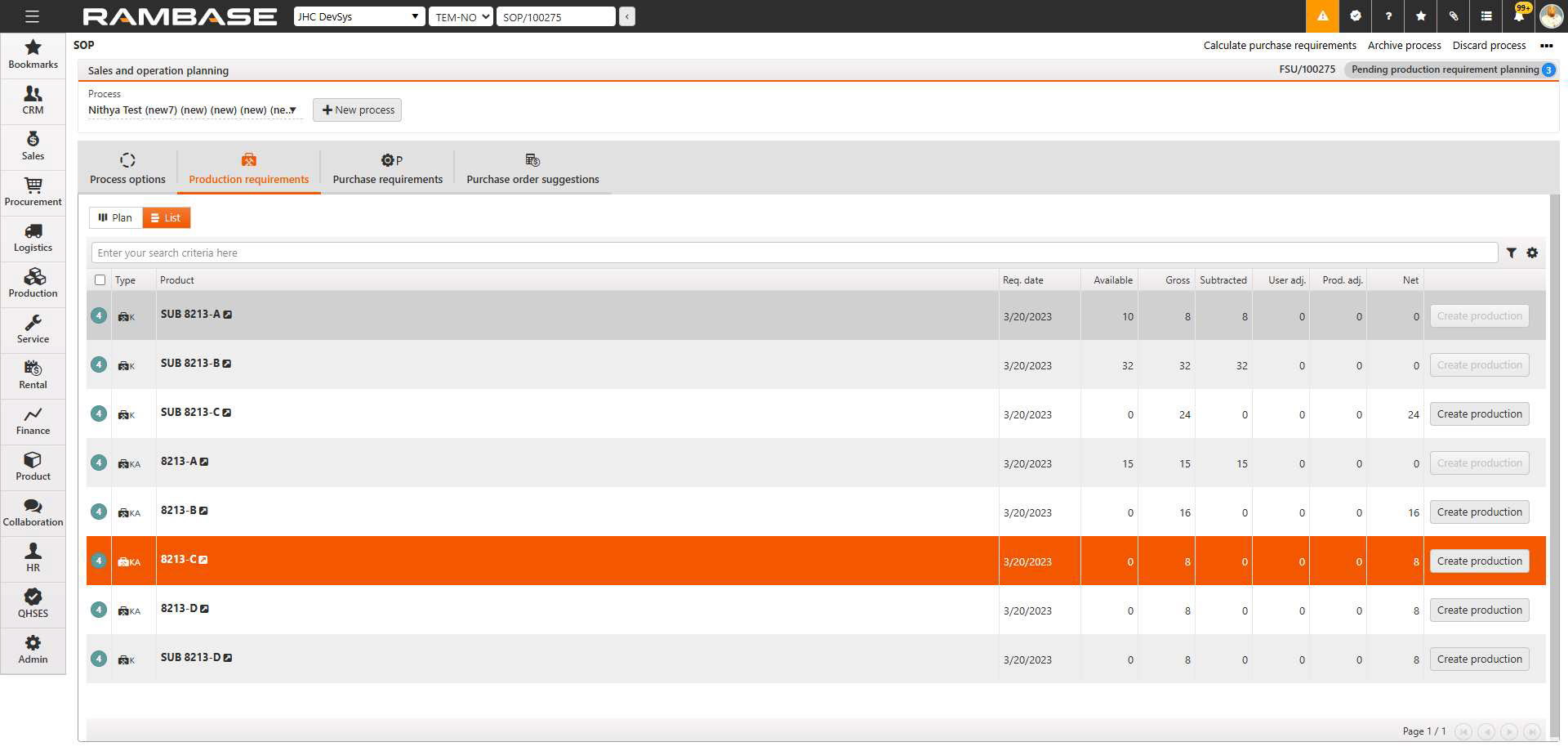Open the Production module in sidebar
This screenshot has width=1568, height=751.
[x=33, y=283]
